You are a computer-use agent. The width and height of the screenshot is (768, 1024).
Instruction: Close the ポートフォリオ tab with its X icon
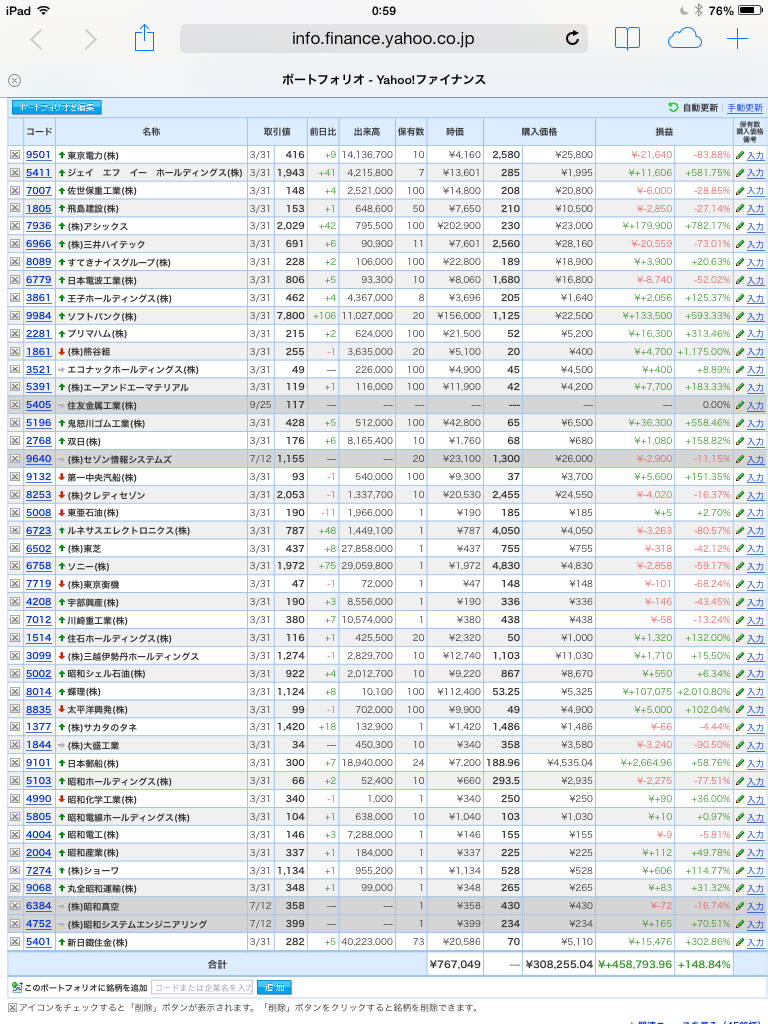tap(14, 80)
